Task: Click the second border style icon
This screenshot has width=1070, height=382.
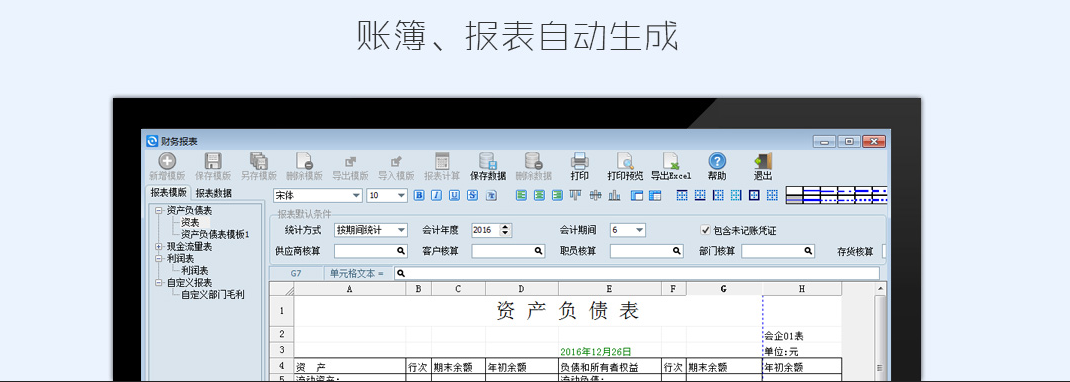Action: pos(700,195)
